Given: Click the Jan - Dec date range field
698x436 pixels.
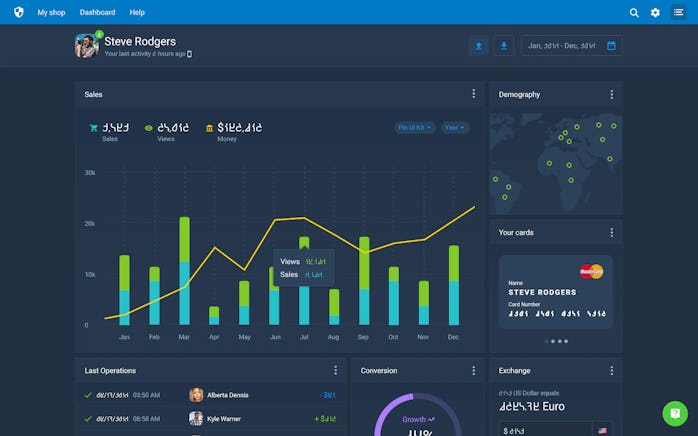Looking at the screenshot, I should click(572, 45).
